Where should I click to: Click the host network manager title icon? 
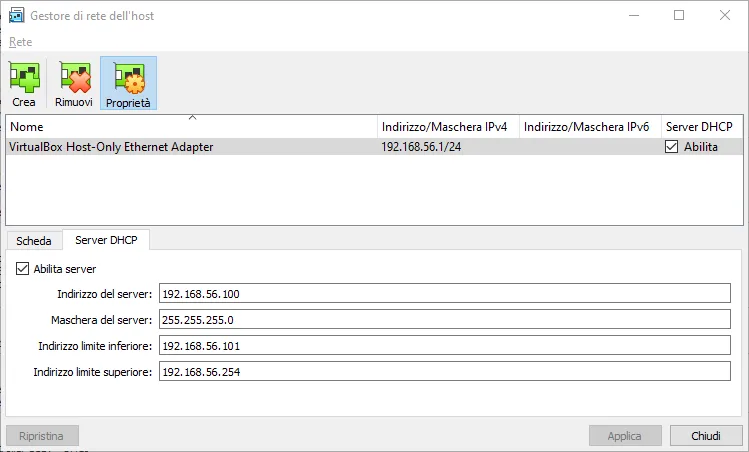click(17, 15)
